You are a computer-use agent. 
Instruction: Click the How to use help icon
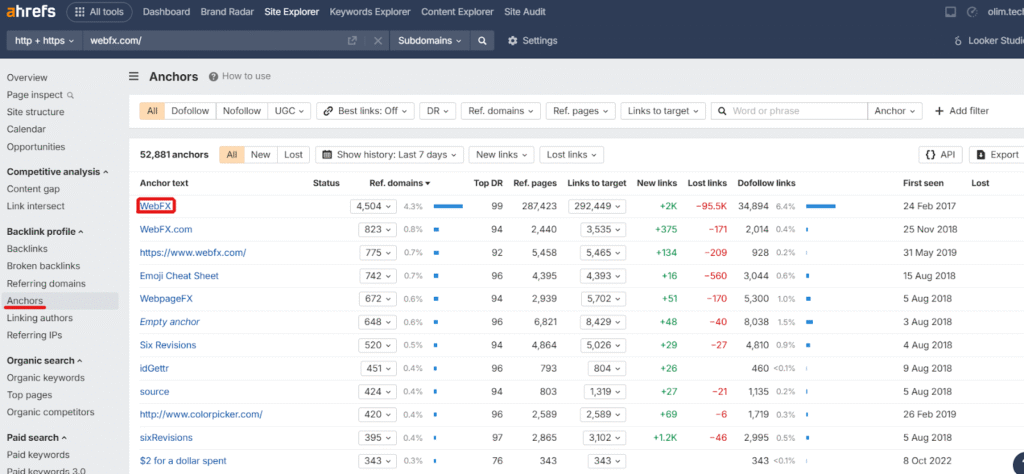[x=214, y=76]
